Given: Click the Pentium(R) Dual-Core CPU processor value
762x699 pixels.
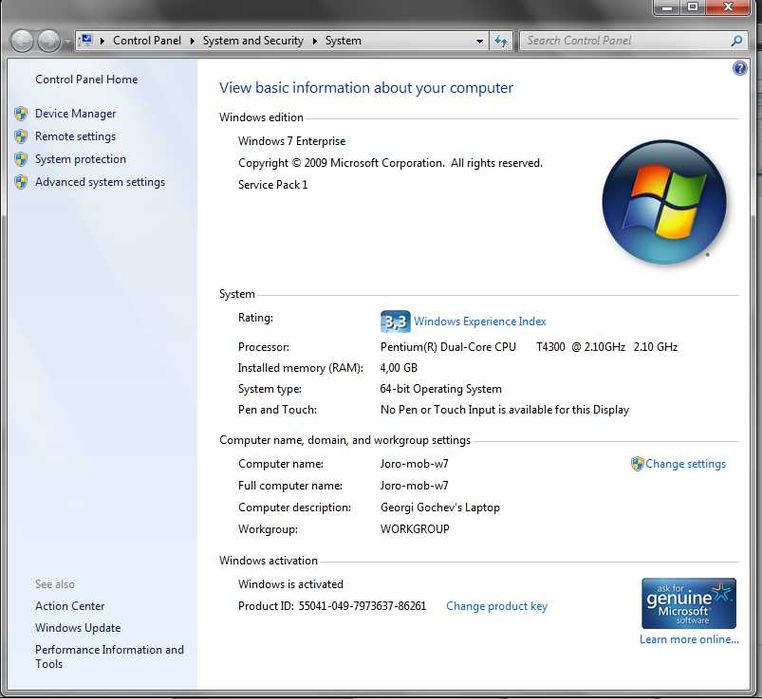Looking at the screenshot, I should pos(529,347).
